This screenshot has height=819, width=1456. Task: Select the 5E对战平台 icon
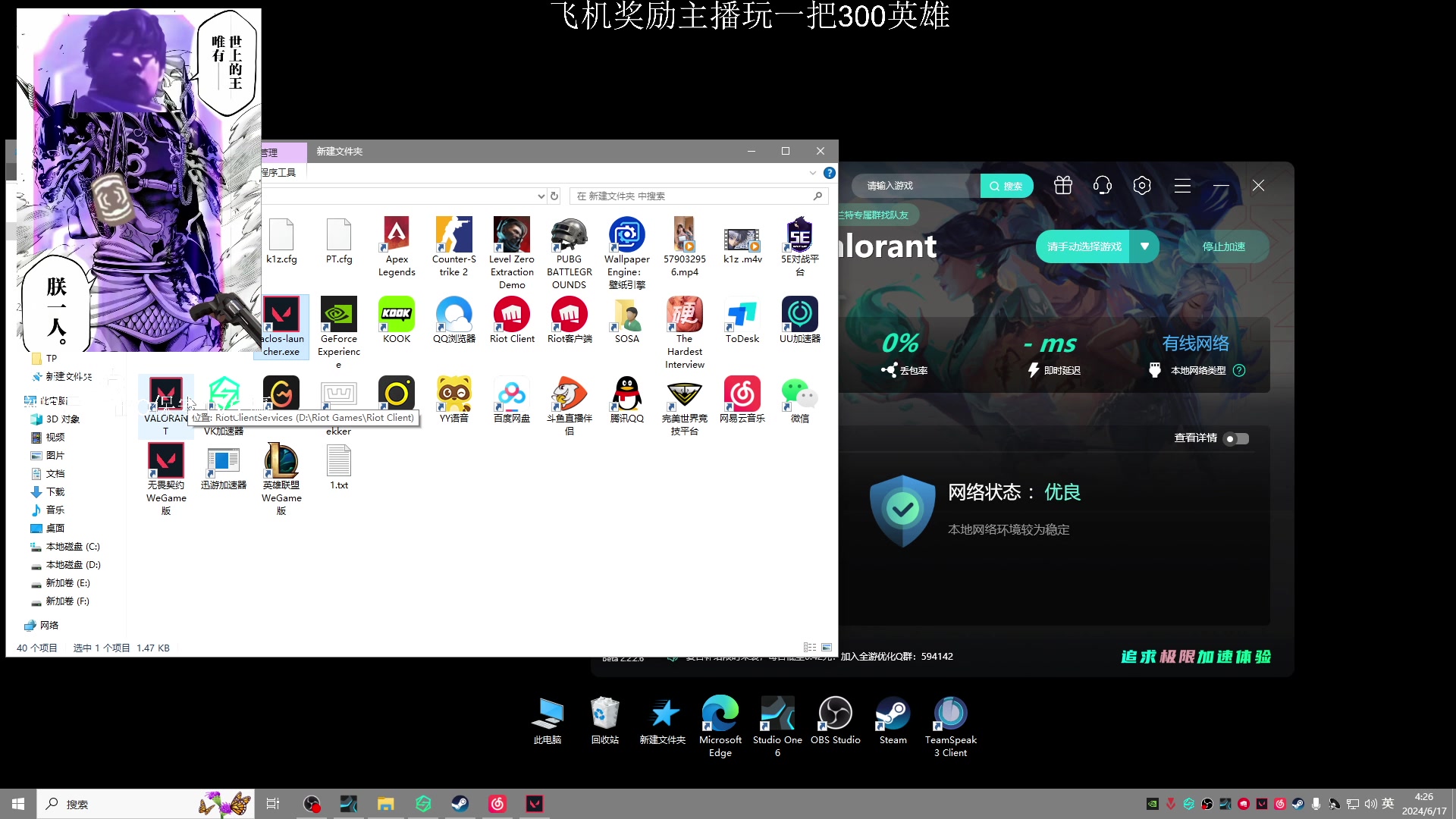tap(800, 247)
